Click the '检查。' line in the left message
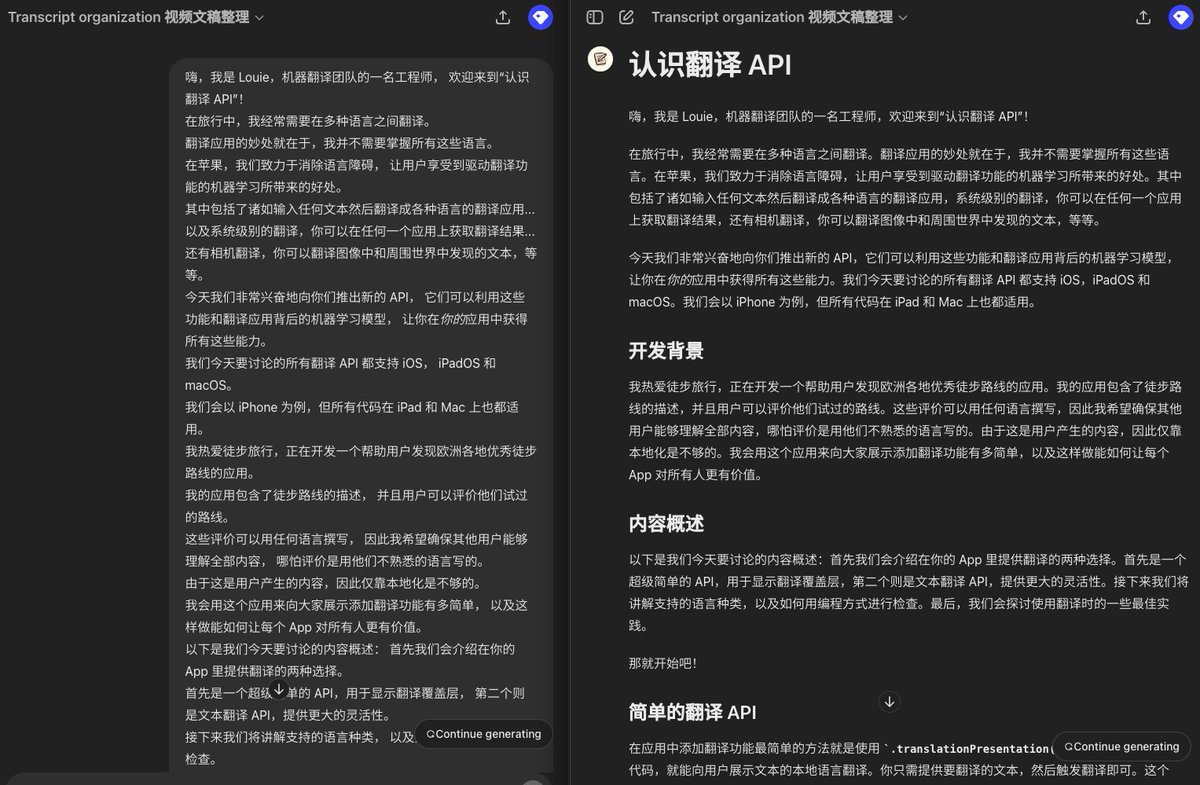Viewport: 1200px width, 785px height. click(x=203, y=760)
